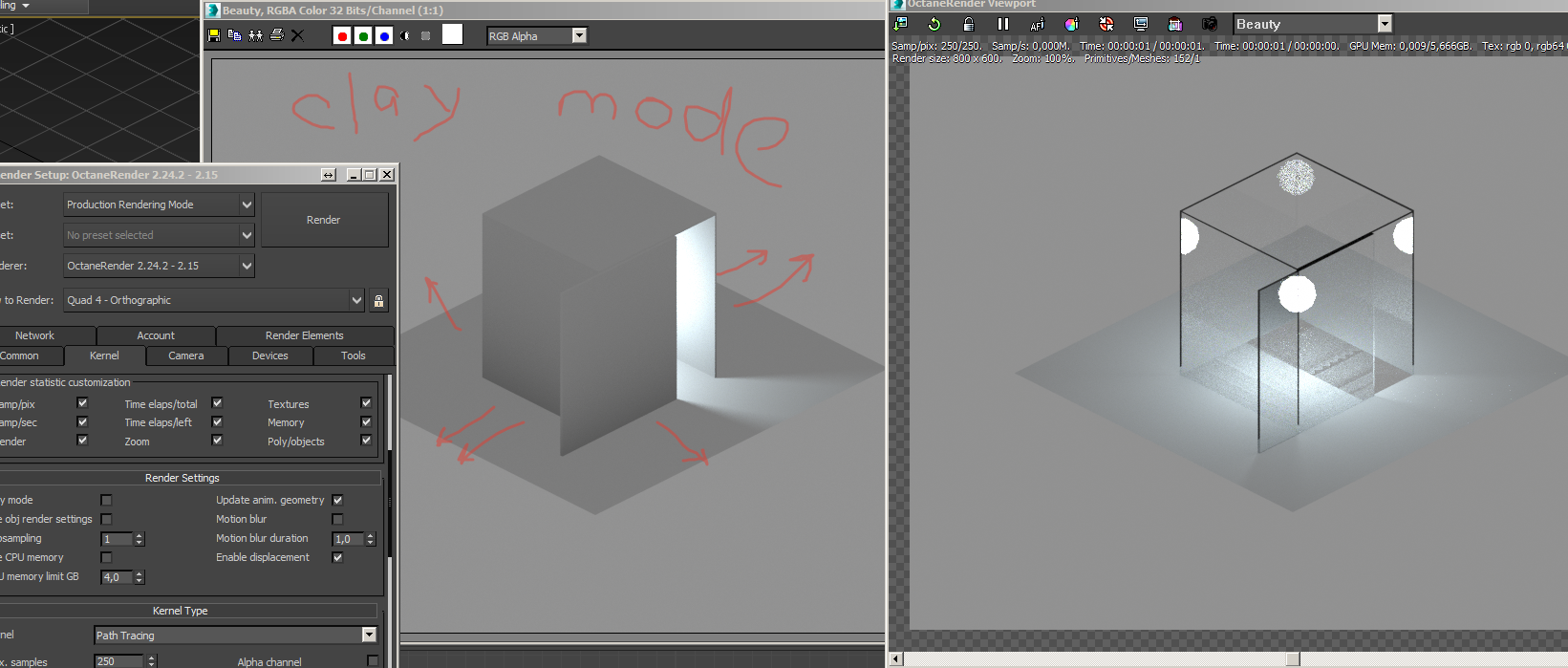Toggle the Memory statistic checkbox
This screenshot has height=668, width=1568.
[x=366, y=421]
